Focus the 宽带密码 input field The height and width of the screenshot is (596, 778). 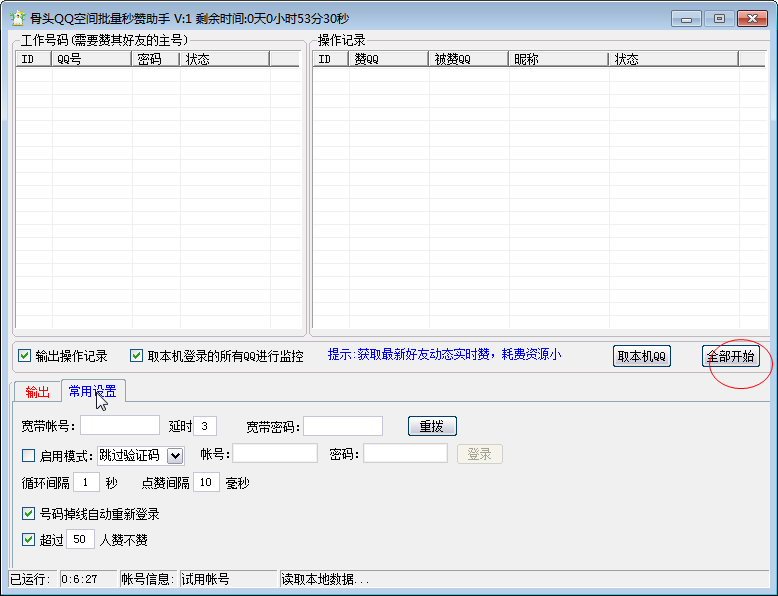coord(343,426)
